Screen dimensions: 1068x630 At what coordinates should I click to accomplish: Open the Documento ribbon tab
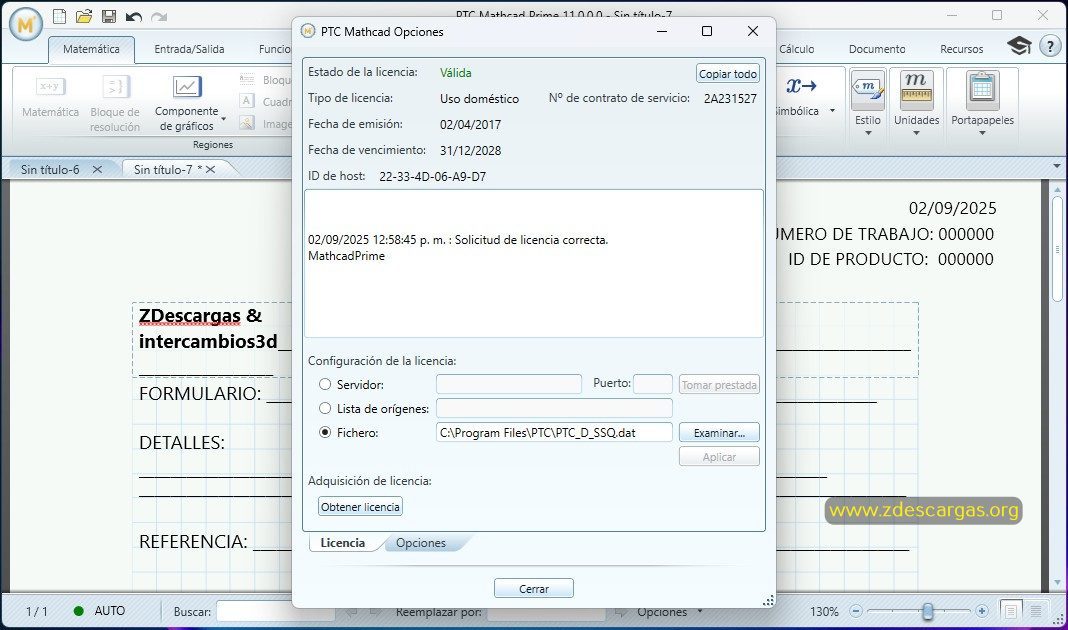pos(877,49)
